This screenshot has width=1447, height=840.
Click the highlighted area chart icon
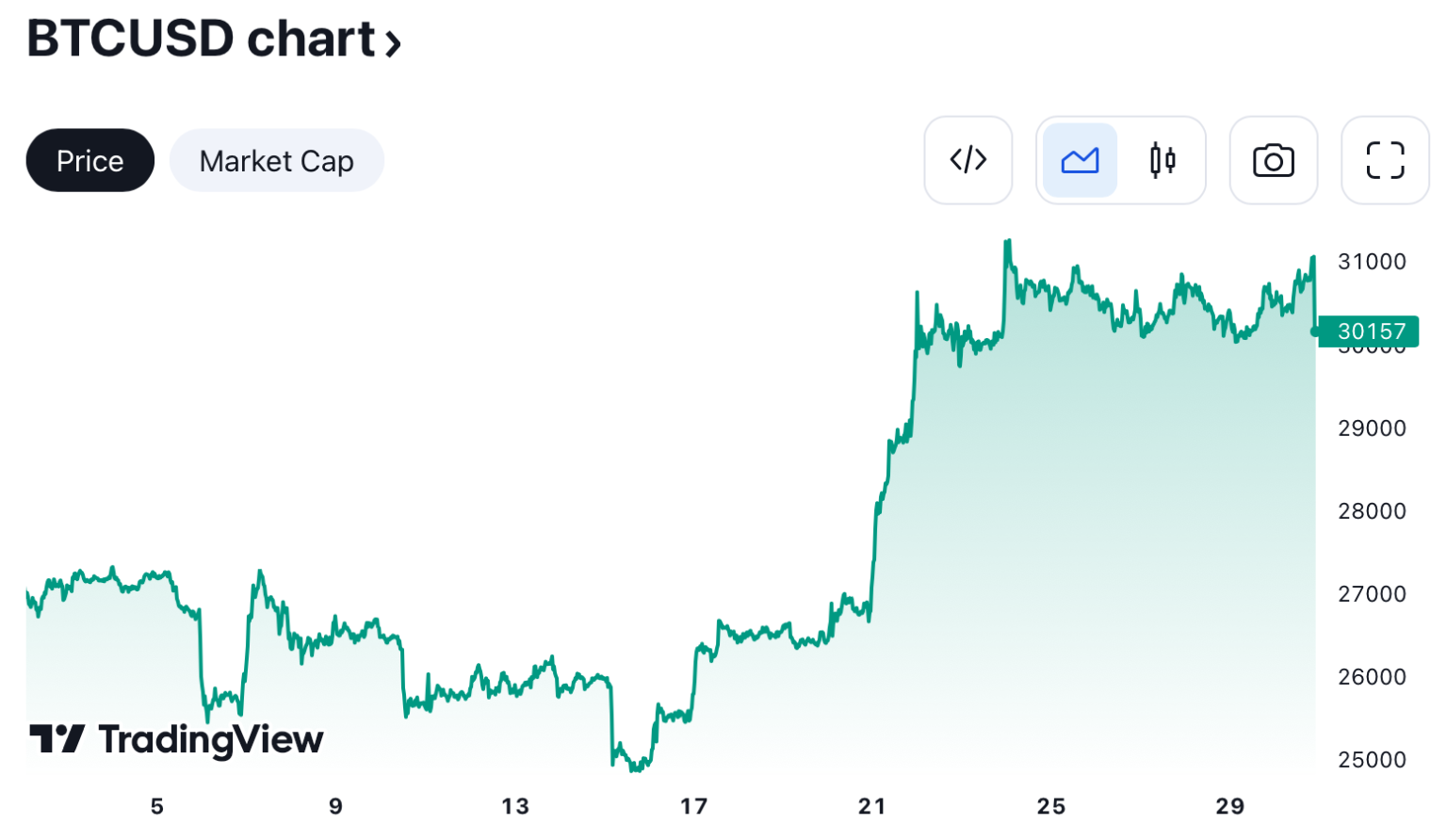[1080, 159]
